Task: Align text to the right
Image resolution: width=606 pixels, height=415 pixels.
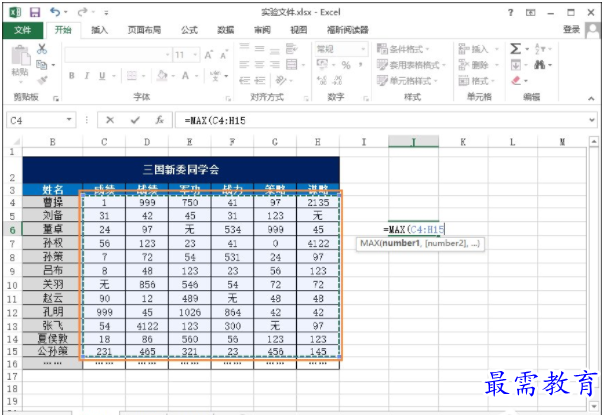Action: coord(274,65)
